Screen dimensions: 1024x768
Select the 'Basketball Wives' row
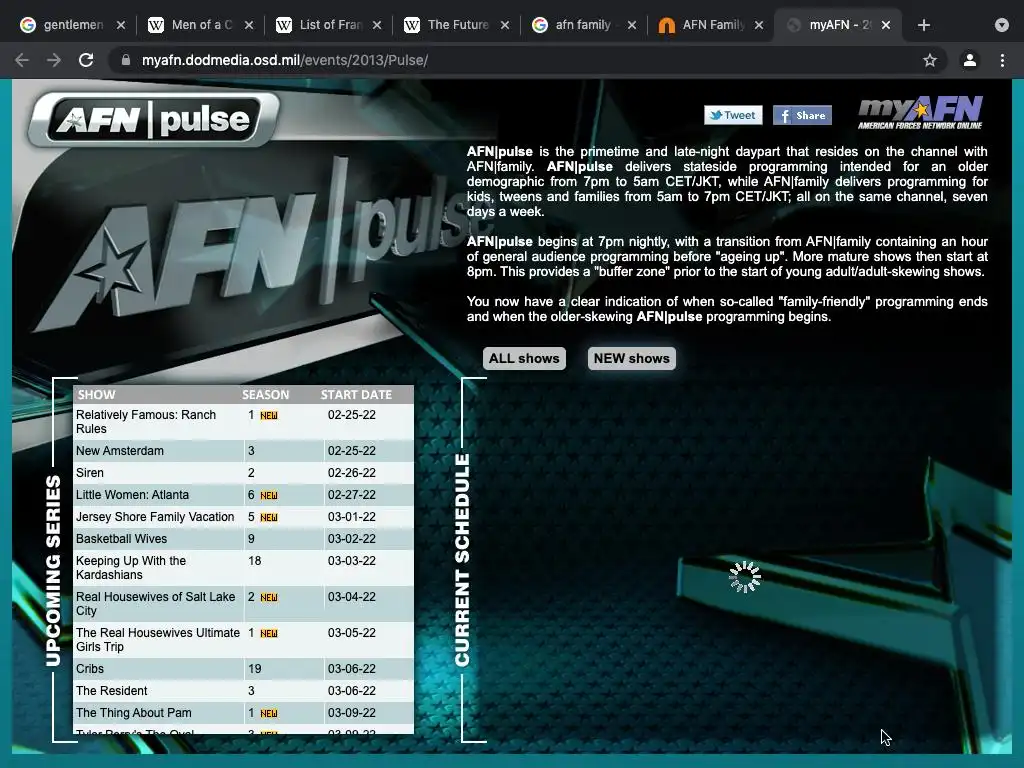coord(244,539)
